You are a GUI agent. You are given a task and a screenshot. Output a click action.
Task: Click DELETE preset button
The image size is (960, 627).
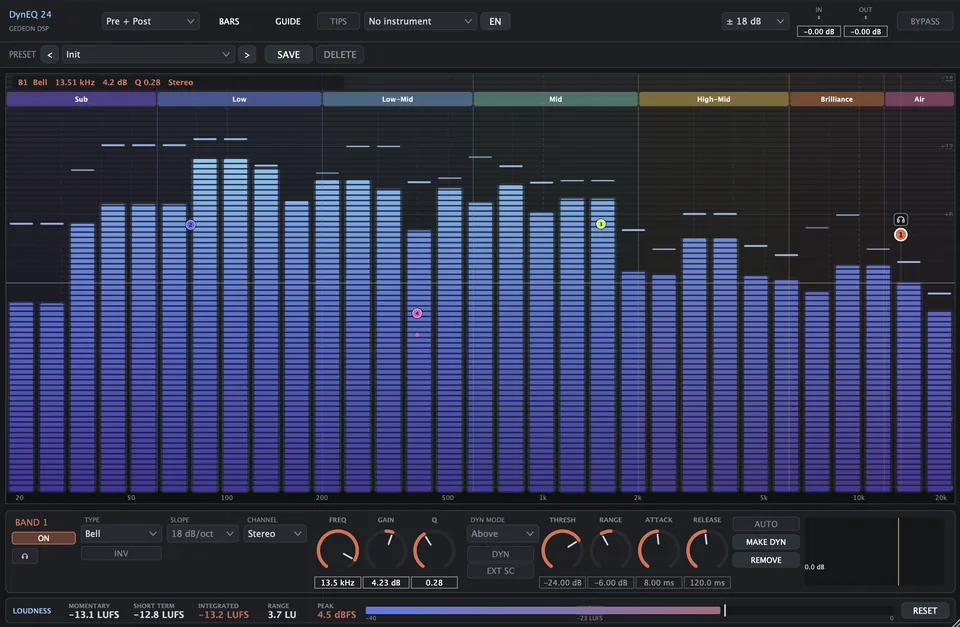(x=340, y=54)
